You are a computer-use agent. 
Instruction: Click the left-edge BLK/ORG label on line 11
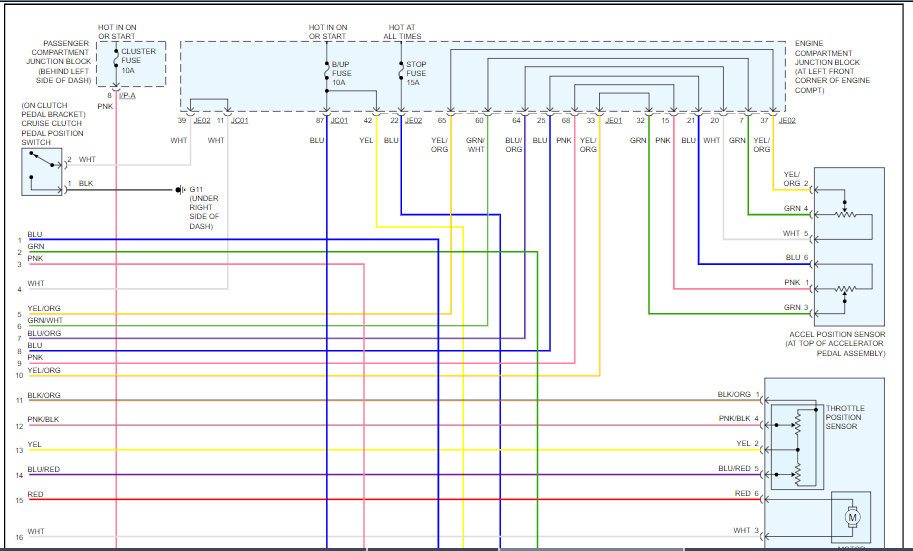point(44,395)
